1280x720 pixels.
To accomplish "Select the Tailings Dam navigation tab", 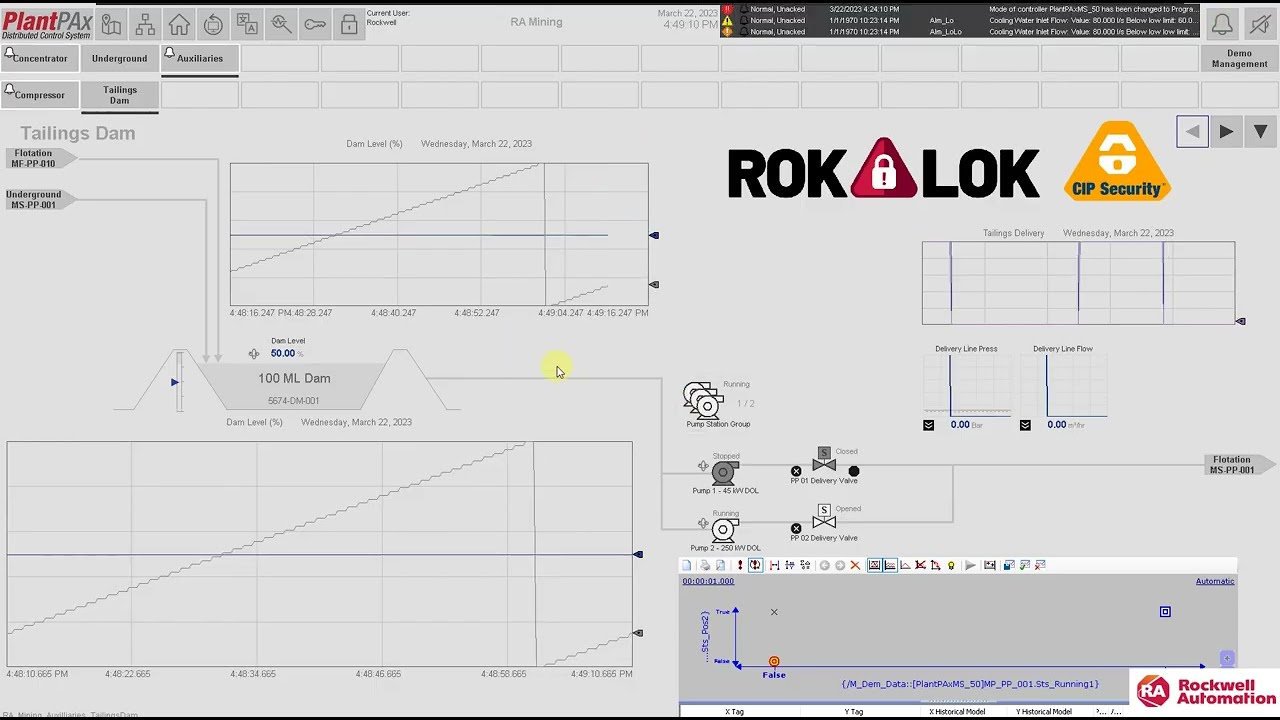I will pos(119,95).
